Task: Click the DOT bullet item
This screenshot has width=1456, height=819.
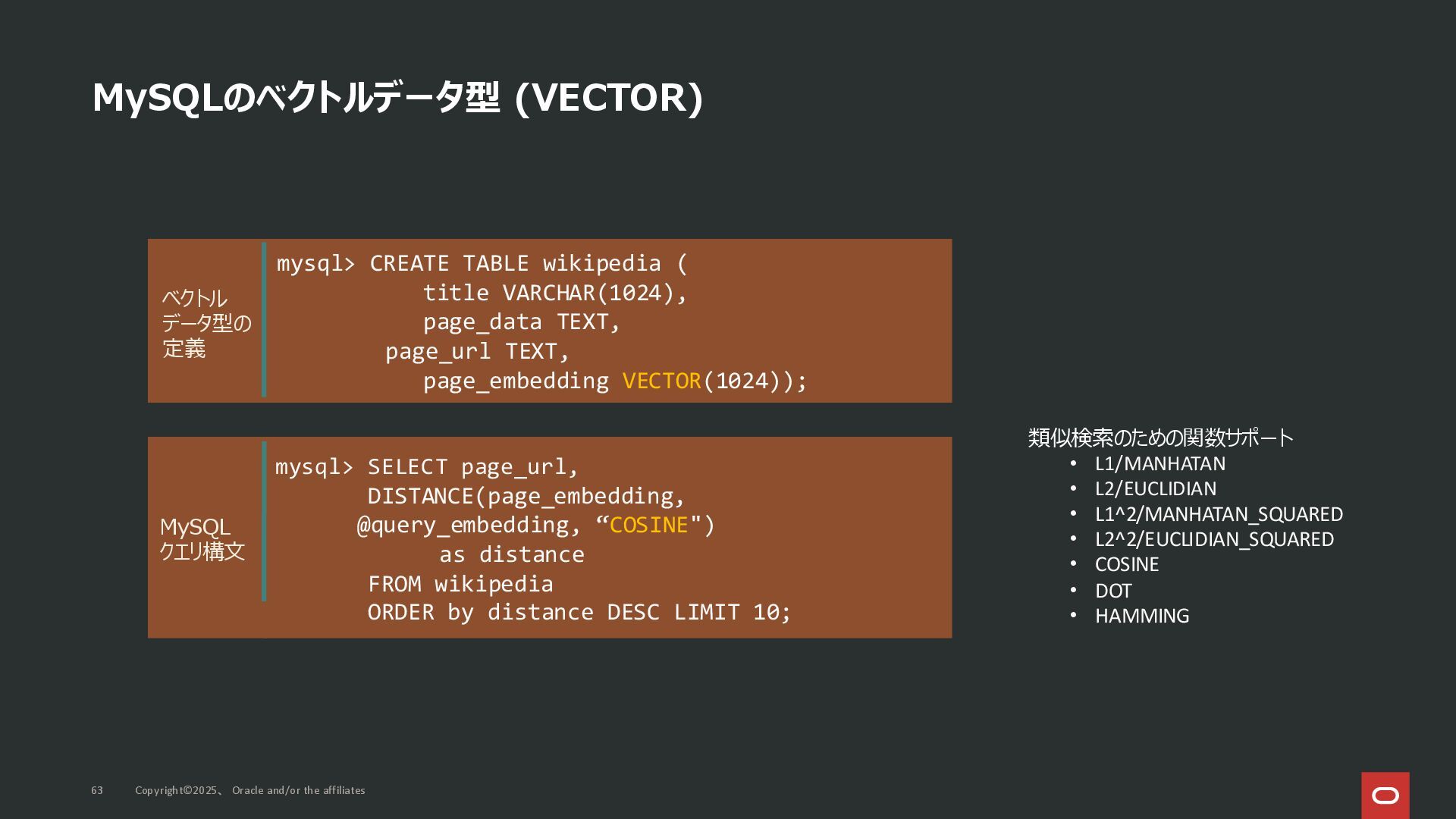Action: point(1112,591)
